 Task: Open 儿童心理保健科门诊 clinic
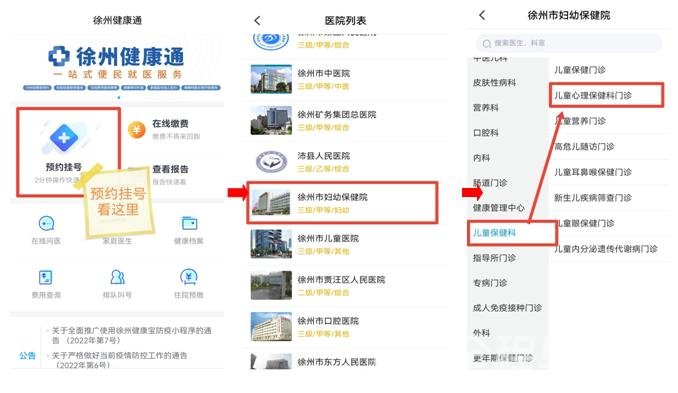click(x=593, y=96)
